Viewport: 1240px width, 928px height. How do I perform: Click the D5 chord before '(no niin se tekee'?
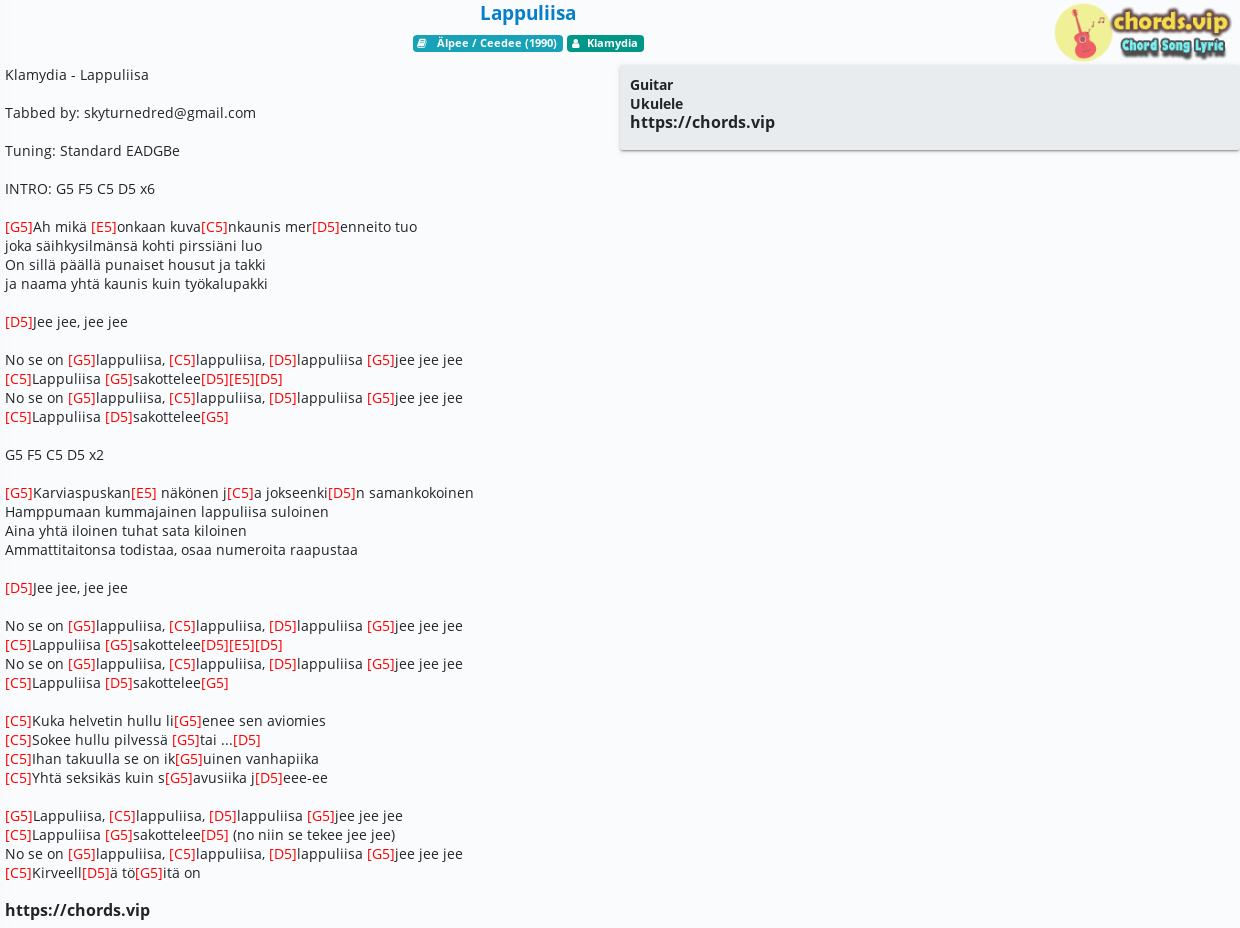coord(215,835)
